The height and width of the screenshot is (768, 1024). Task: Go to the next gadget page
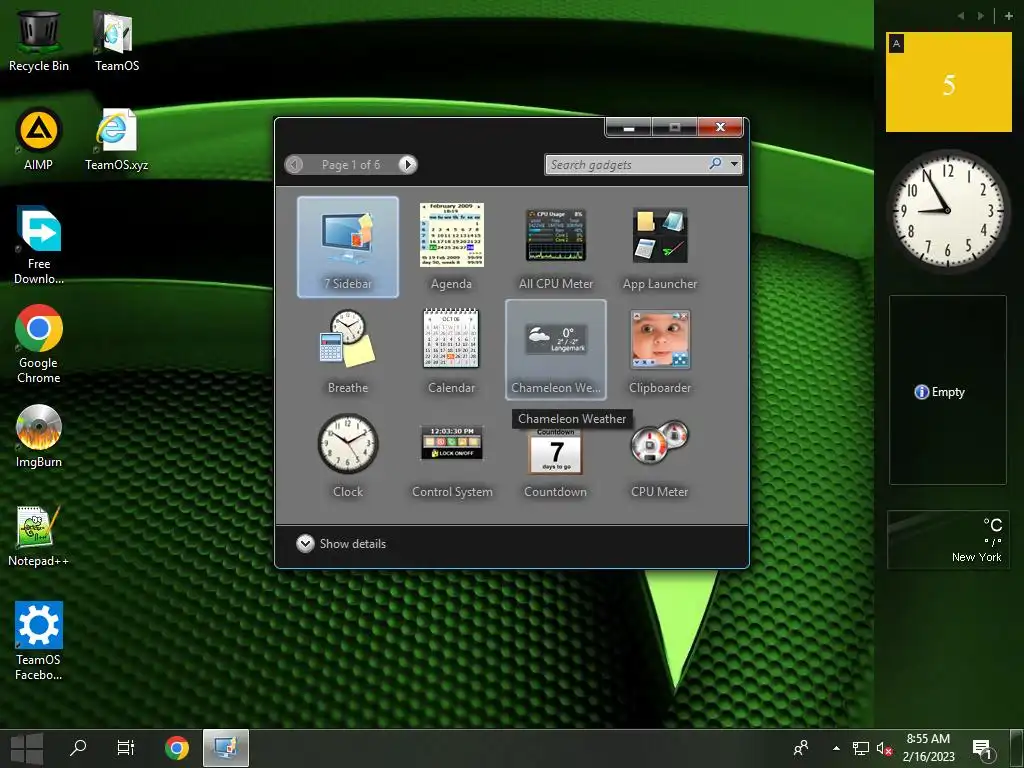408,165
